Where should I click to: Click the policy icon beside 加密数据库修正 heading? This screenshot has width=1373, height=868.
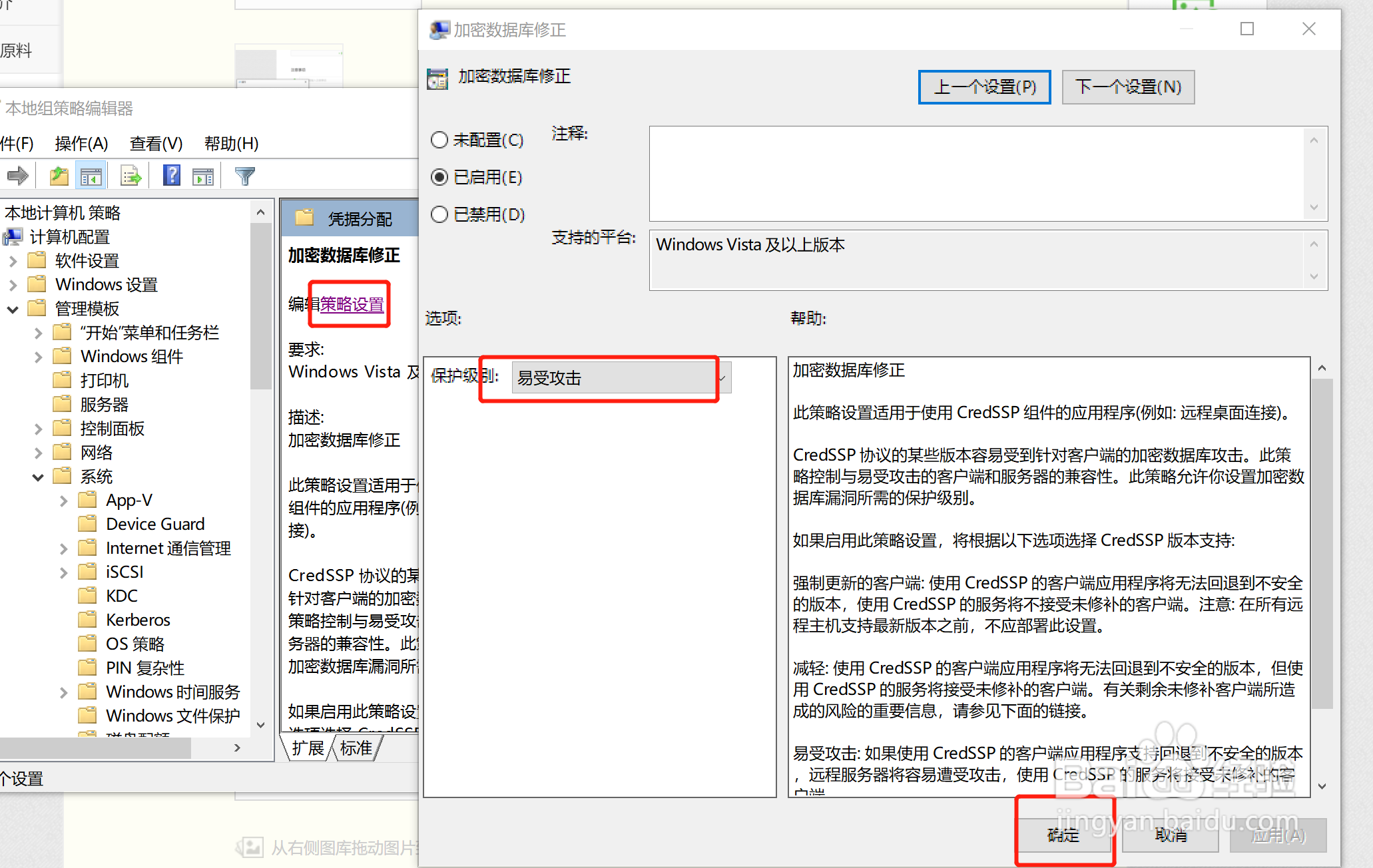pos(437,79)
